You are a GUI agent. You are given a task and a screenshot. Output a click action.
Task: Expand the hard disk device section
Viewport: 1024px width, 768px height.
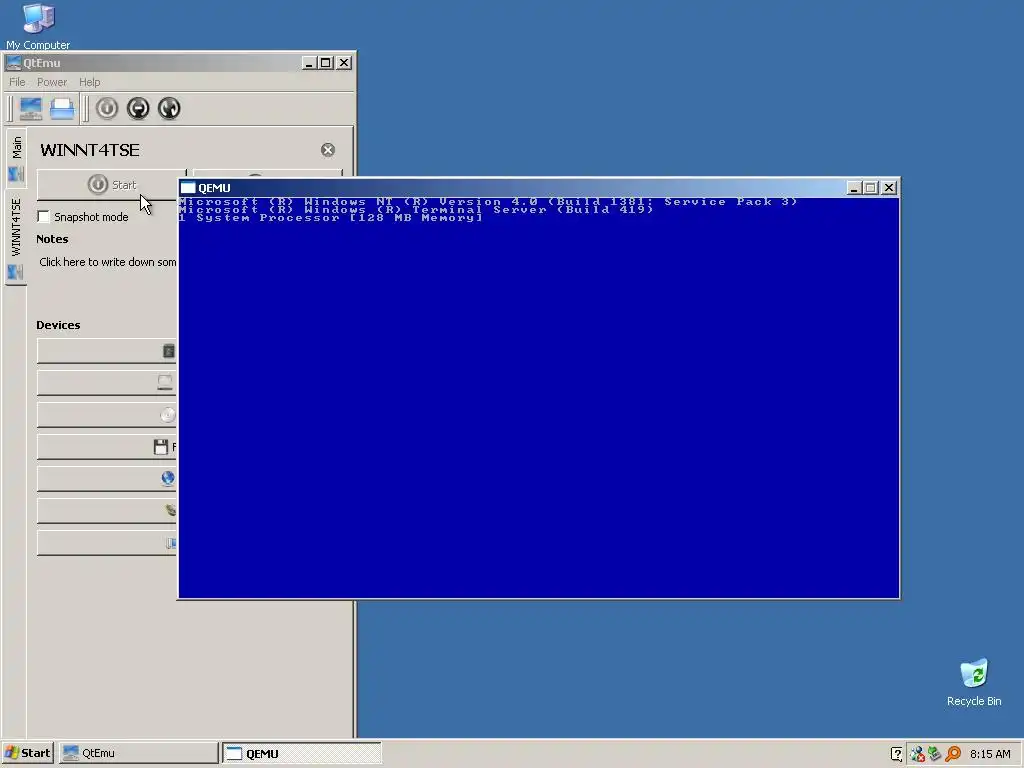point(106,383)
